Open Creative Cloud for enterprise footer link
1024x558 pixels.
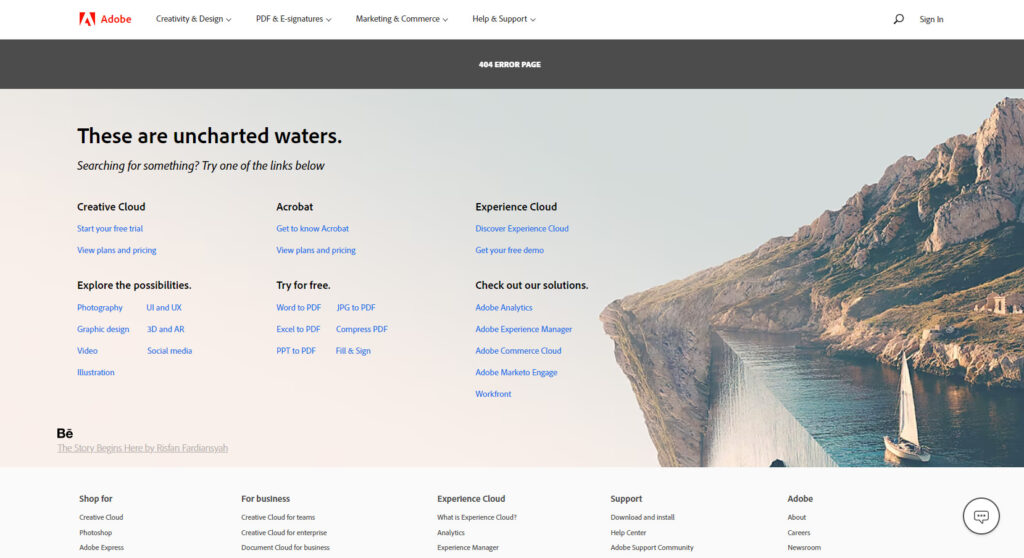tap(283, 533)
